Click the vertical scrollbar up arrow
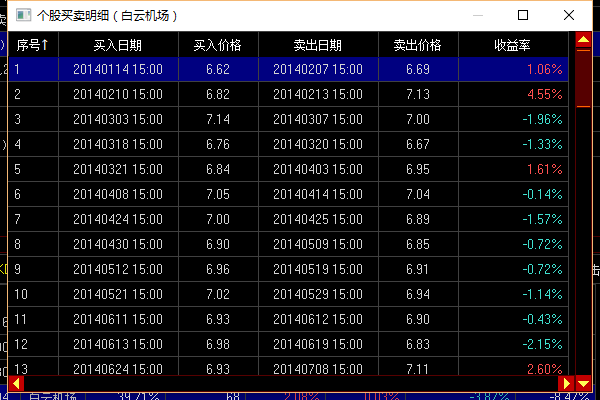600x400 pixels. point(583,40)
